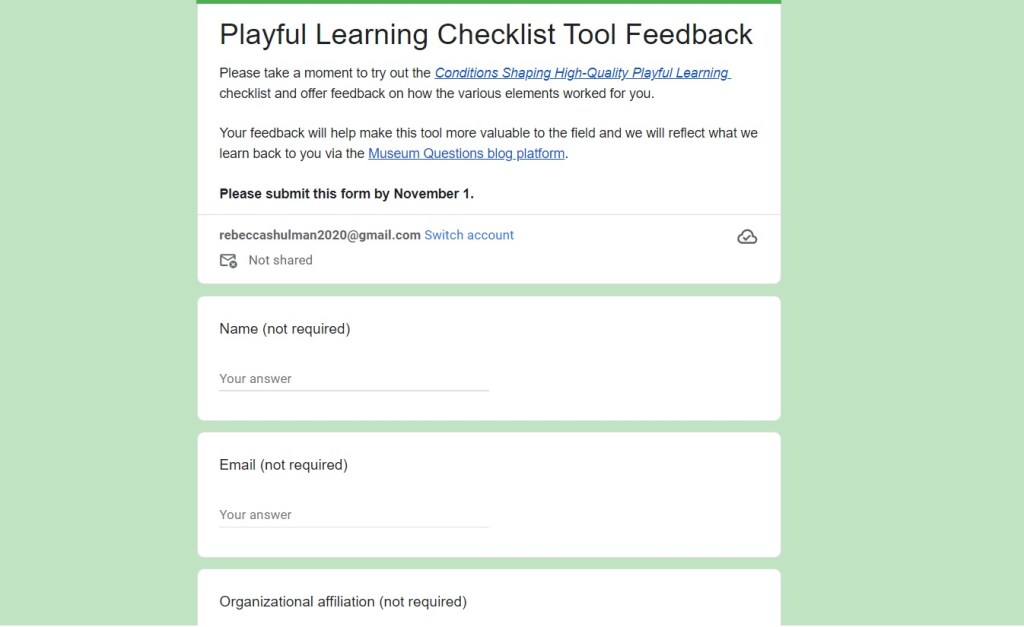Click the Organizational affiliation (not required) label
Screen dimensions: 1024x627
tap(343, 602)
